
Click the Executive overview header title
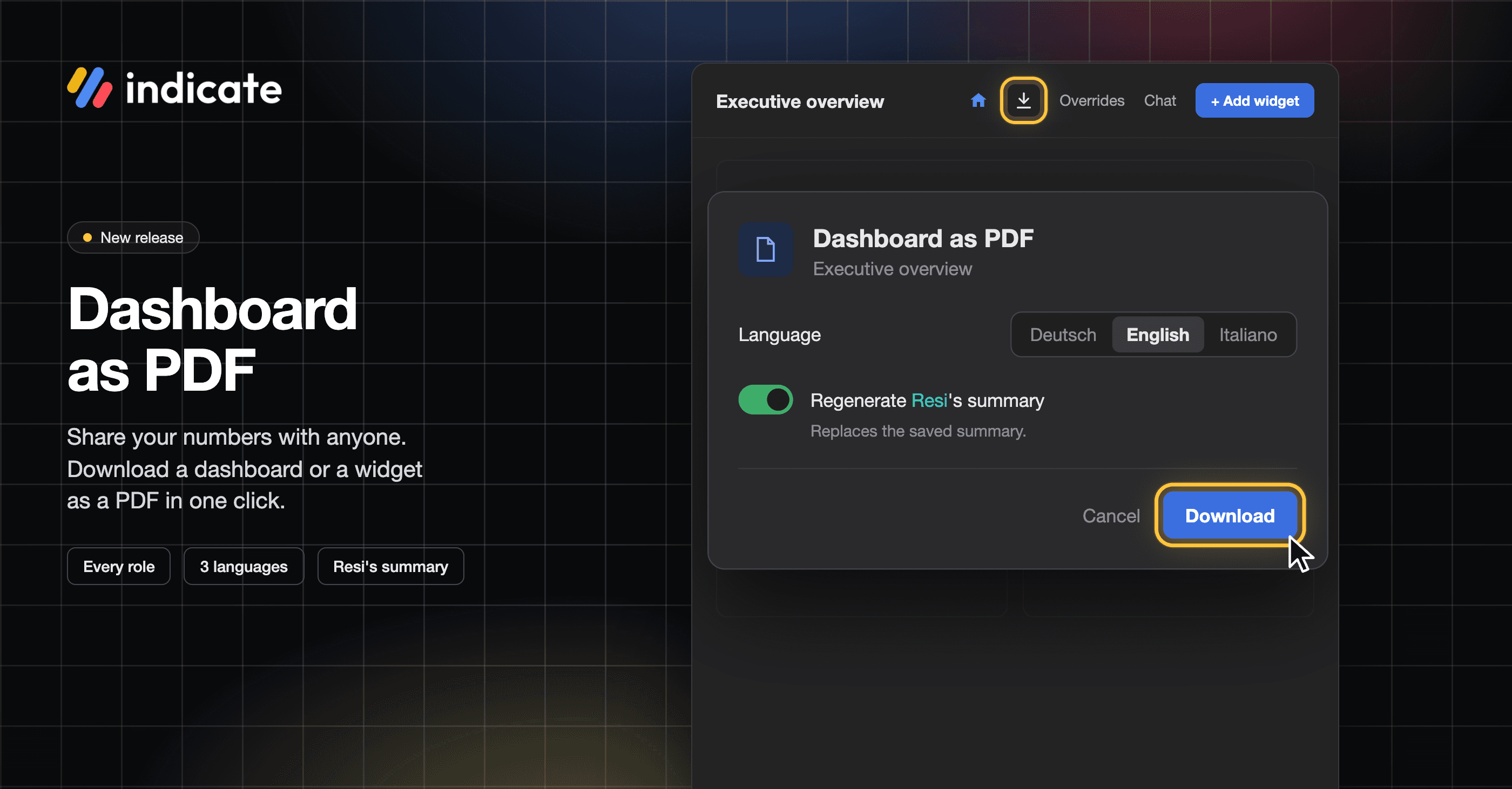[800, 101]
